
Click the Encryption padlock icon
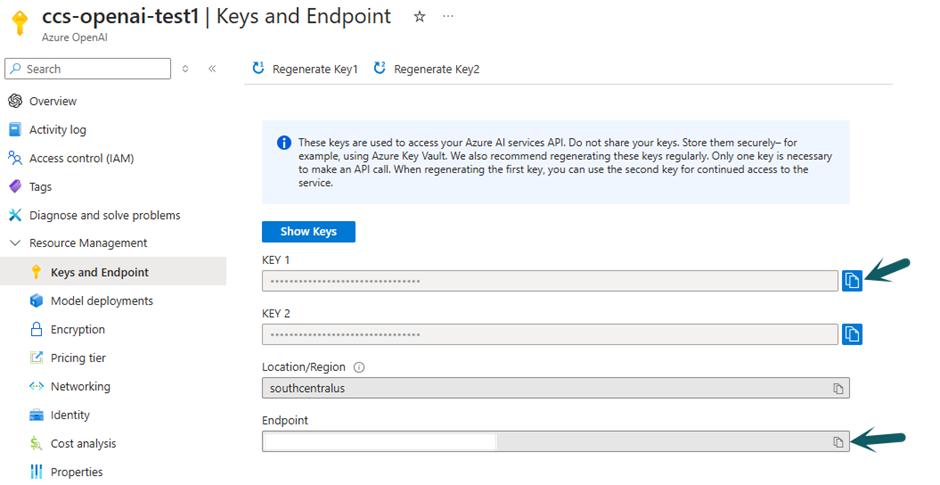click(36, 329)
